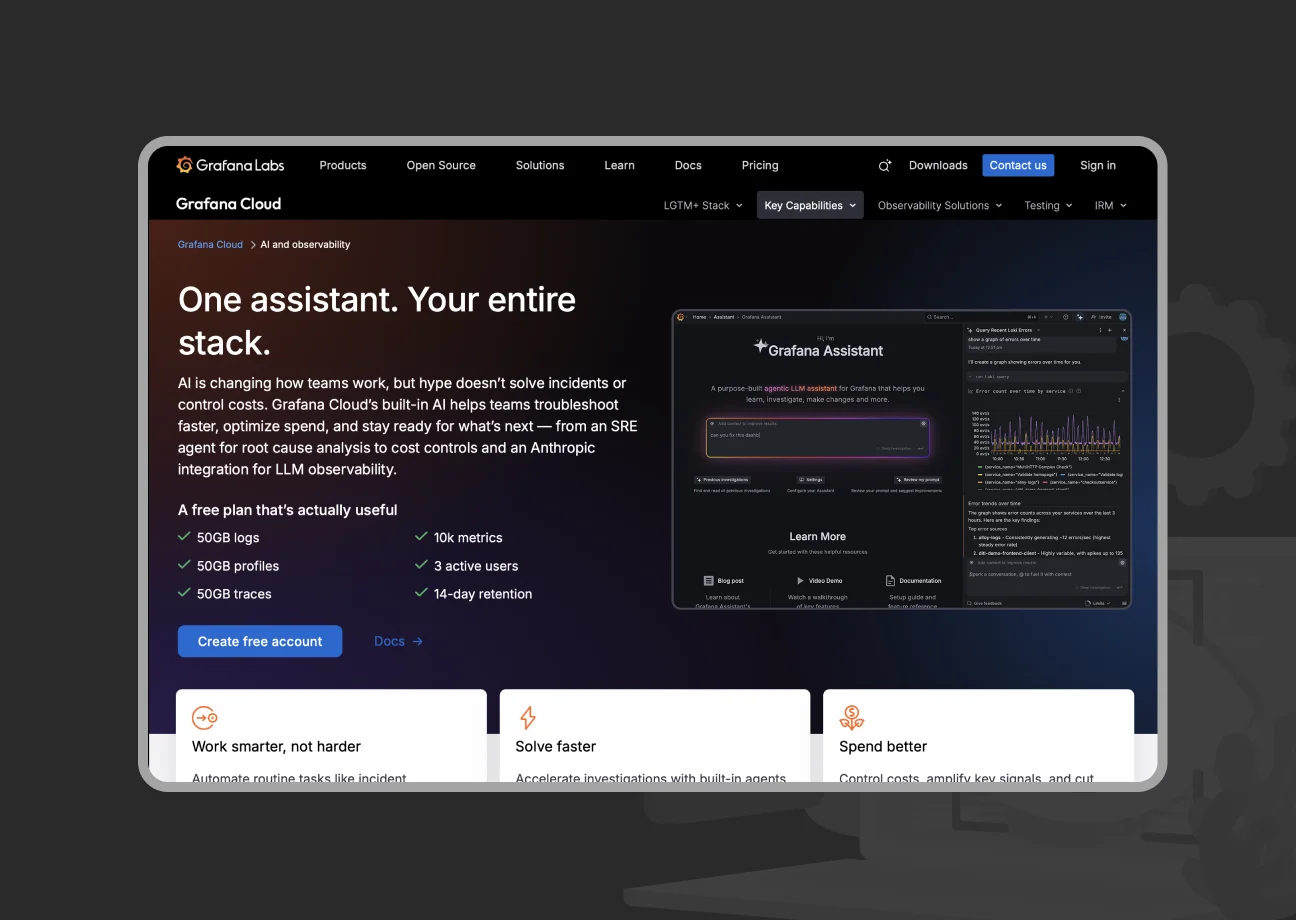Click the 50GB traces text
Image resolution: width=1296 pixels, height=920 pixels.
pyautogui.click(x=234, y=593)
